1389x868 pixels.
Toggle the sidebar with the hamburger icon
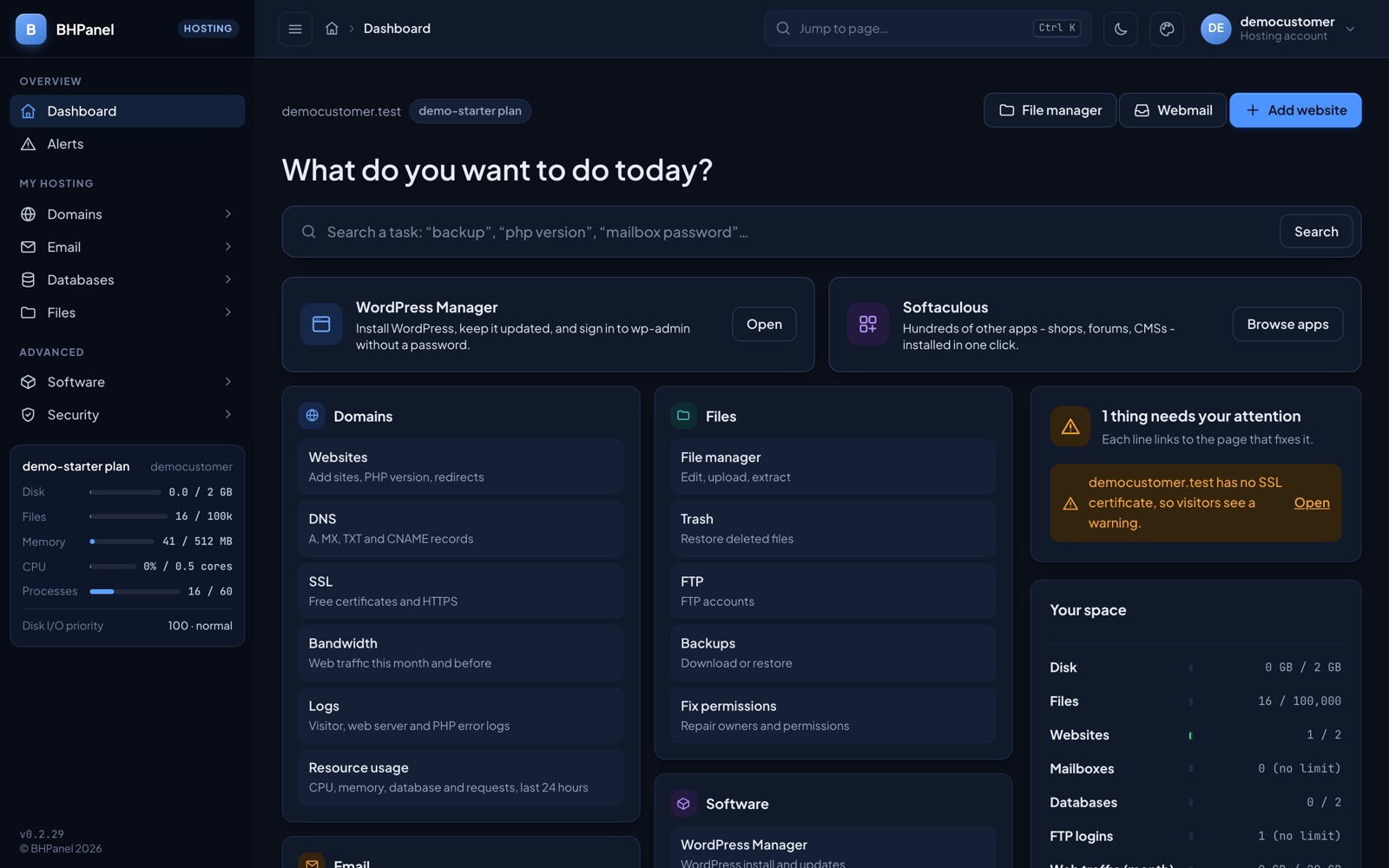point(295,29)
